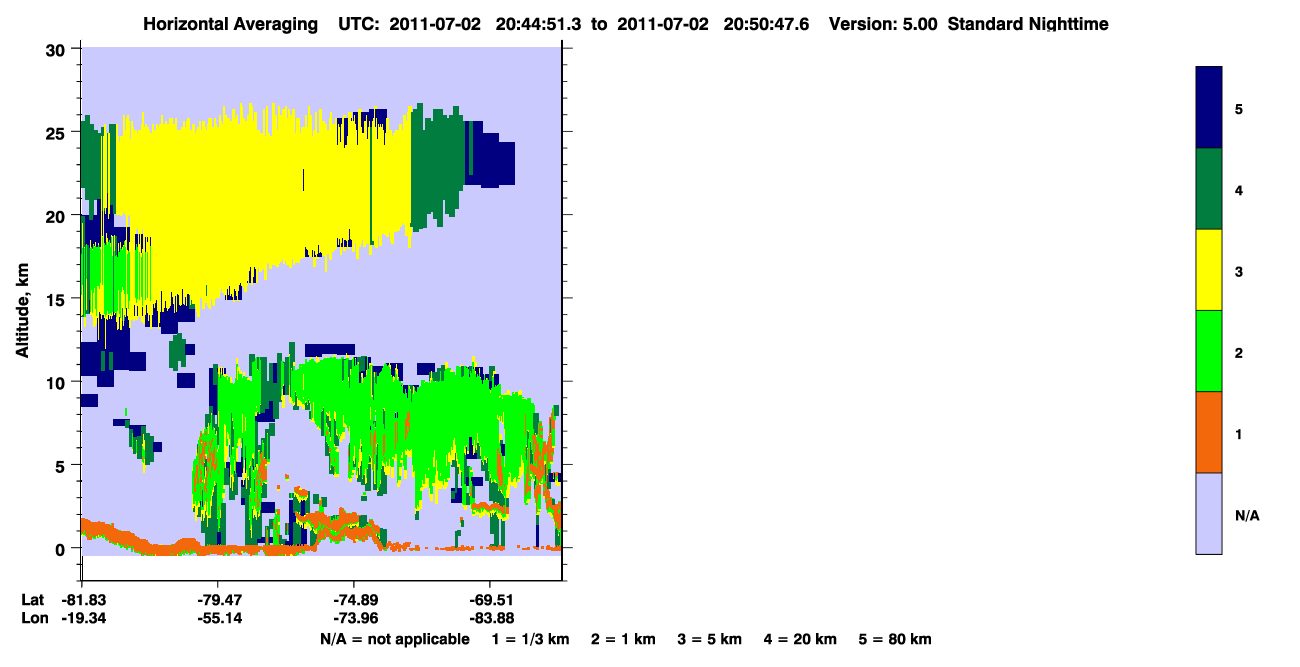Click the bright green color bar segment labeled 2

[x=1209, y=351]
